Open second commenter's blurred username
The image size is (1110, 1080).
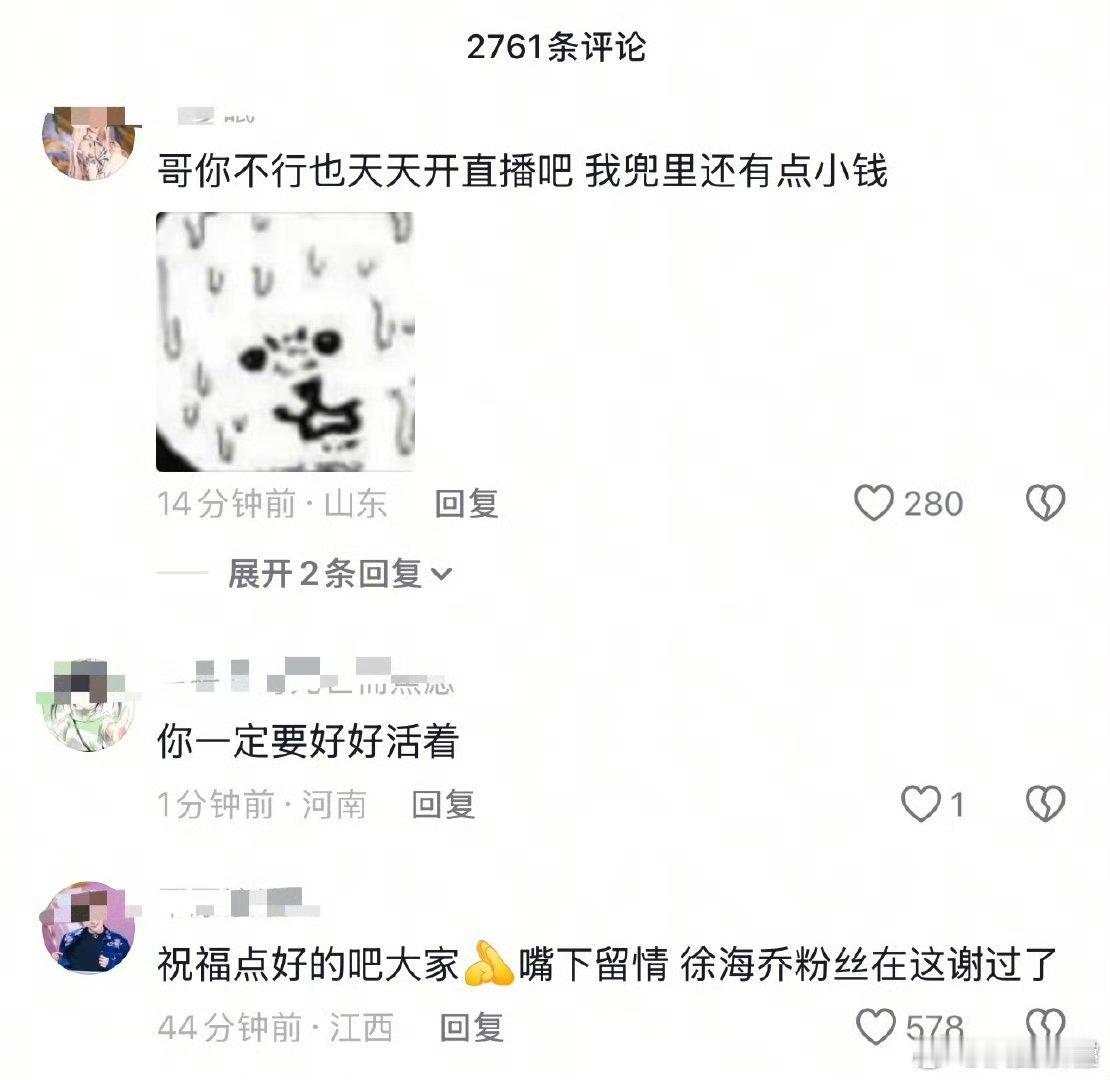point(308,676)
